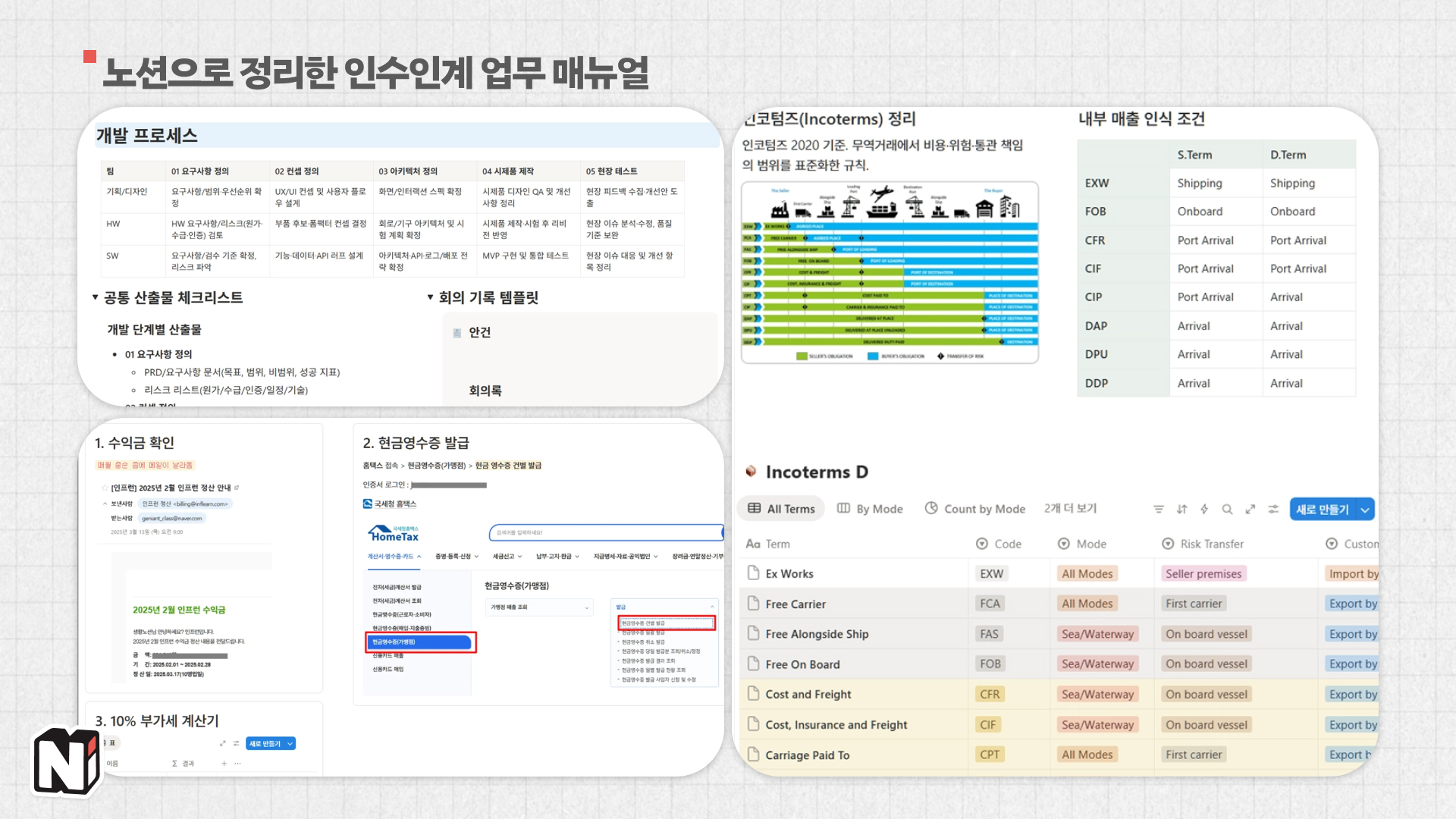Expand the 납부·고지·환급 HomeTax menu

(557, 557)
